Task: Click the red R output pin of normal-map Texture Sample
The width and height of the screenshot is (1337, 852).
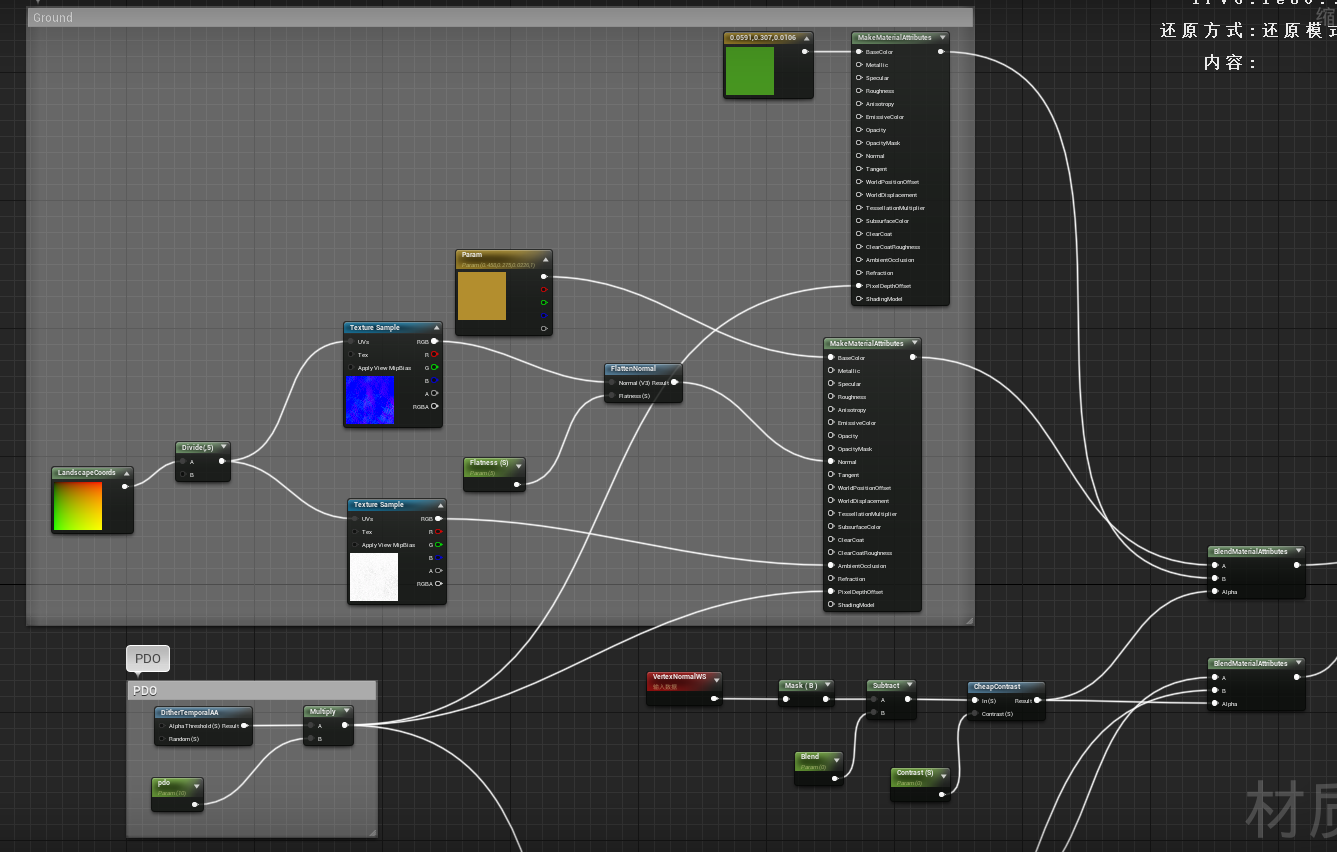Action: tap(434, 354)
